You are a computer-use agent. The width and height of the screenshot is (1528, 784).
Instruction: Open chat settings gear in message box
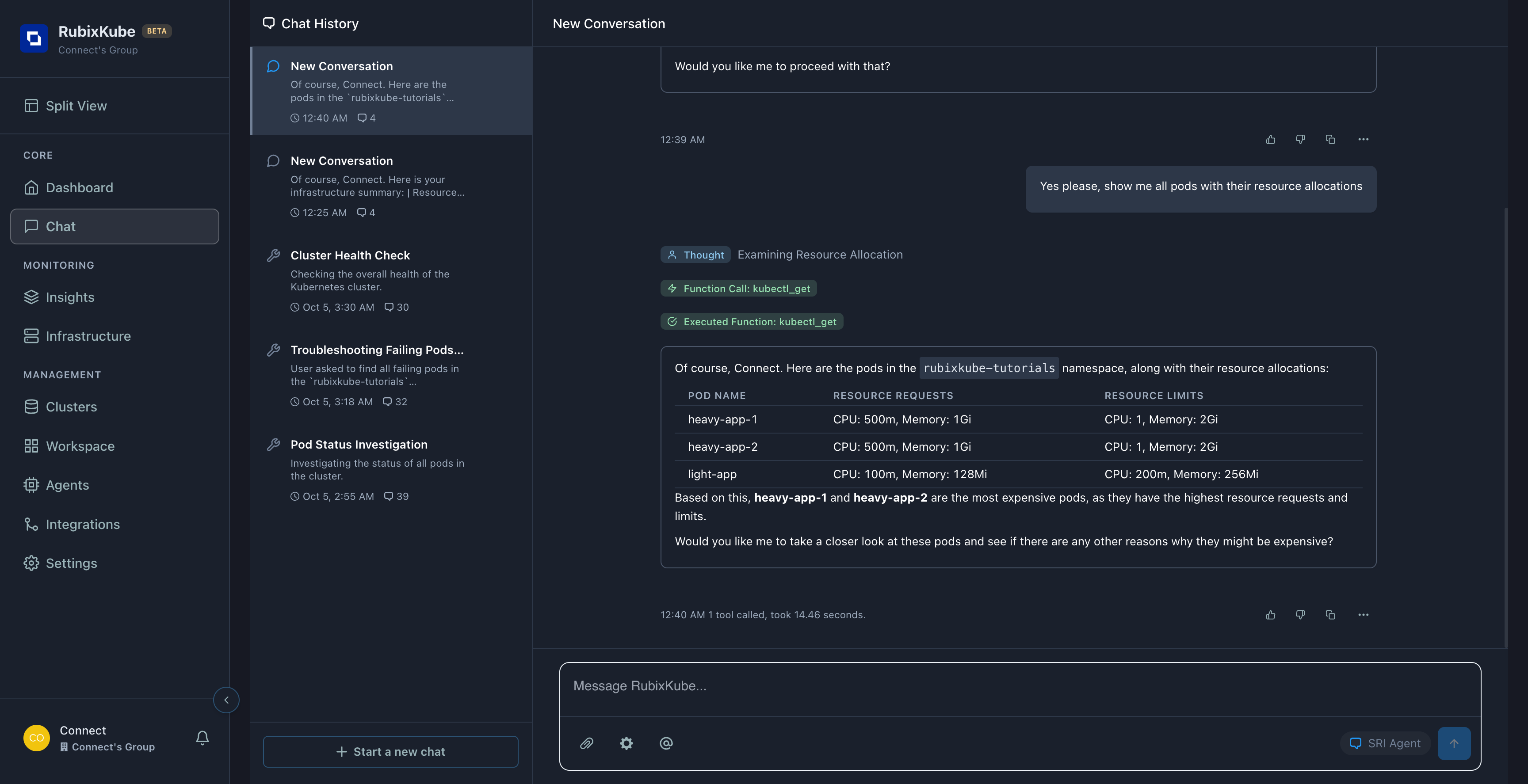(x=626, y=743)
